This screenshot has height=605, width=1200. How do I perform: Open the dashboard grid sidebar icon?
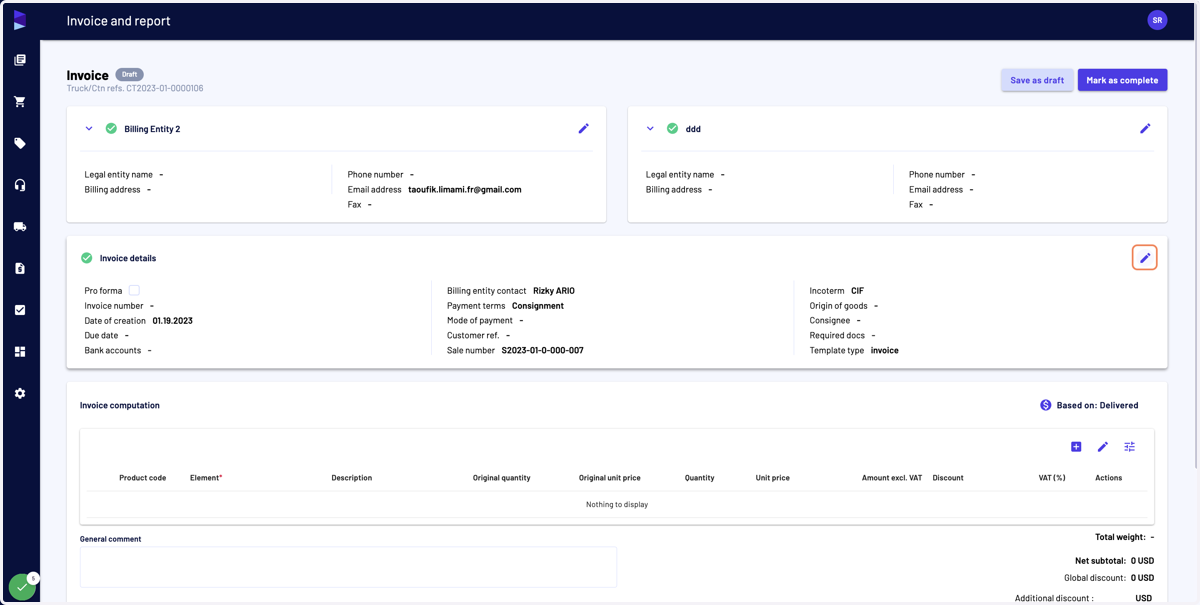pos(20,352)
